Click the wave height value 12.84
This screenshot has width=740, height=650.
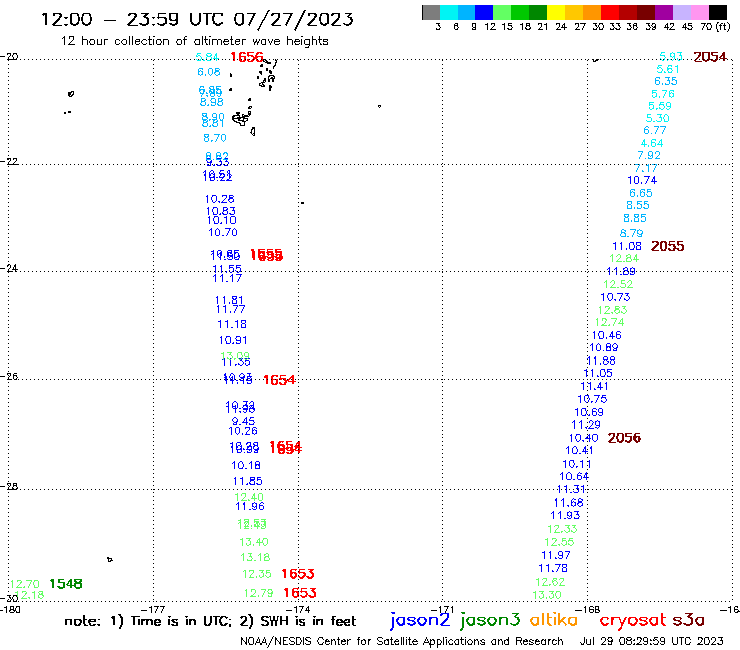pyautogui.click(x=624, y=259)
